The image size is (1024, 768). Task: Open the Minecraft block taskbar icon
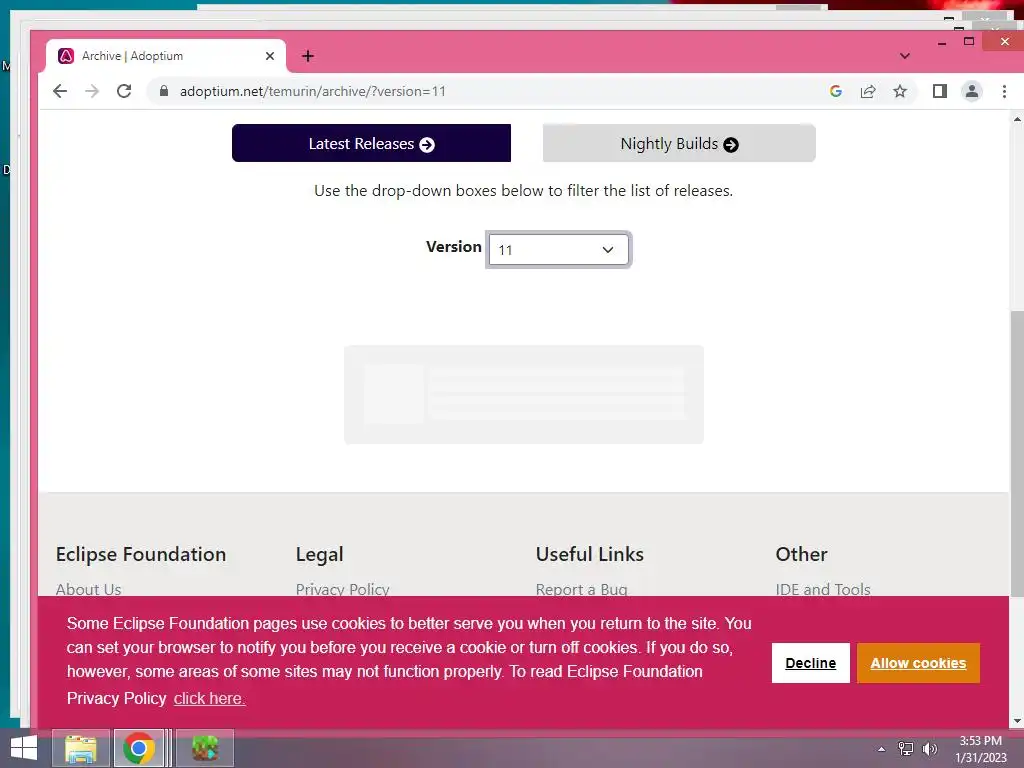tap(205, 748)
